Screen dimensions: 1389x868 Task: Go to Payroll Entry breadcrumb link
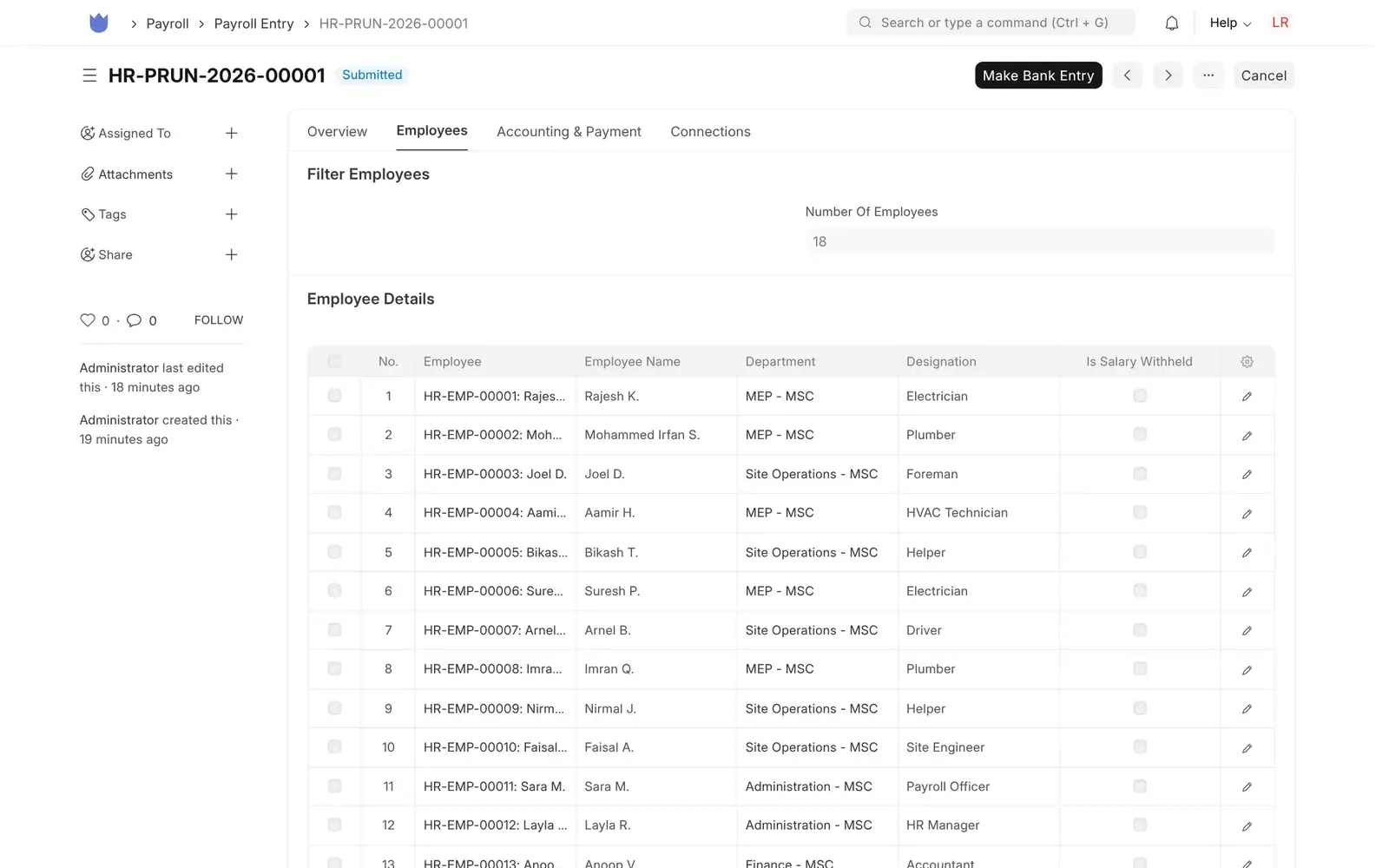click(x=253, y=23)
